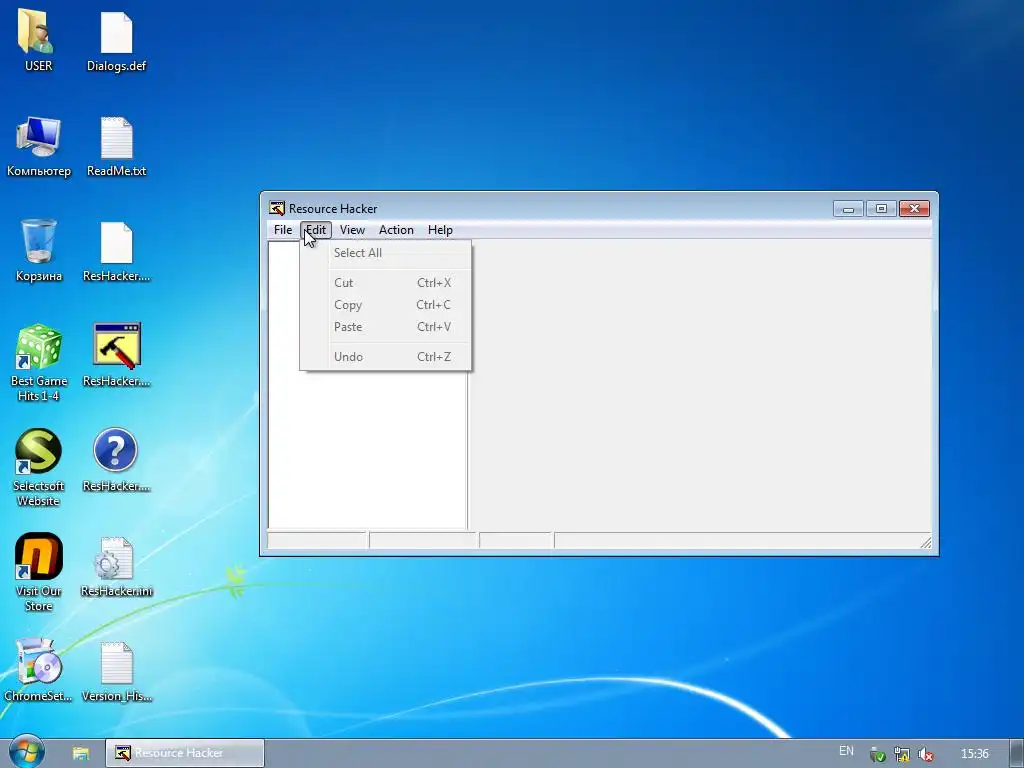
Task: Open the View menu
Action: click(352, 230)
